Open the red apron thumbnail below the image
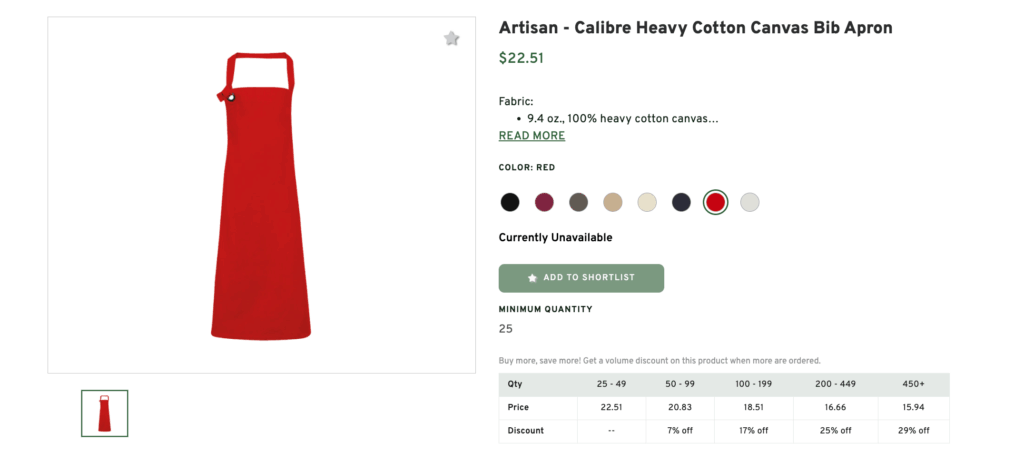This screenshot has height=452, width=1024. click(105, 413)
